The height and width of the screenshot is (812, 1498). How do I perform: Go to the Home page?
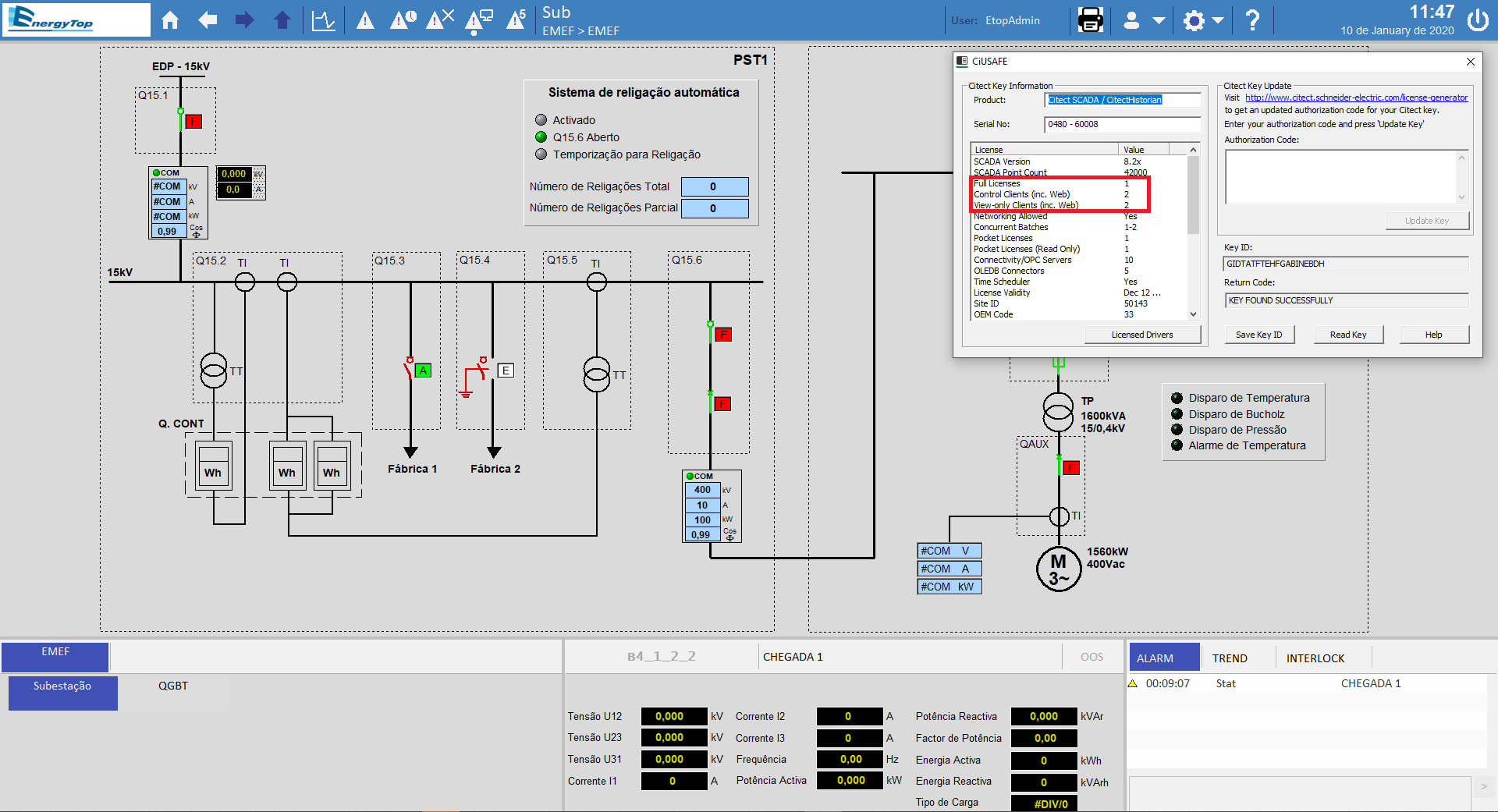point(170,20)
